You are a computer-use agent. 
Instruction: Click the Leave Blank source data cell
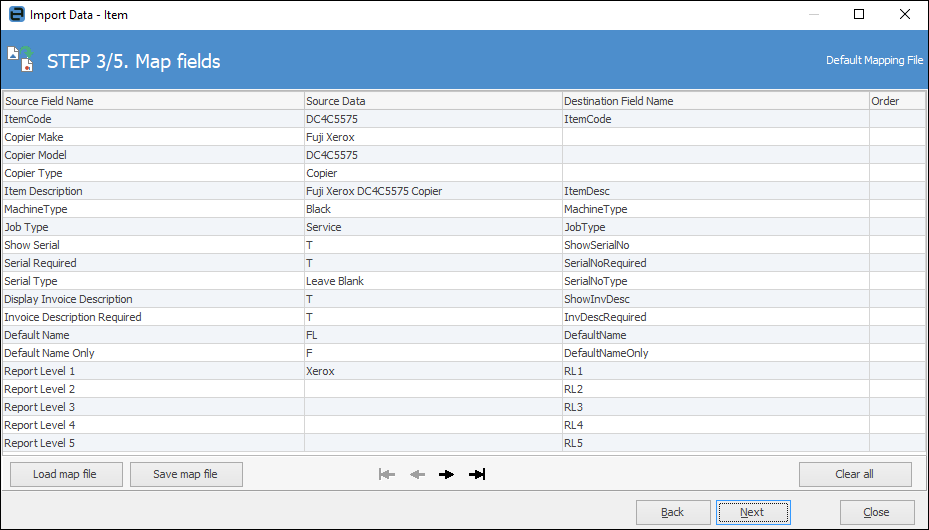(x=433, y=281)
